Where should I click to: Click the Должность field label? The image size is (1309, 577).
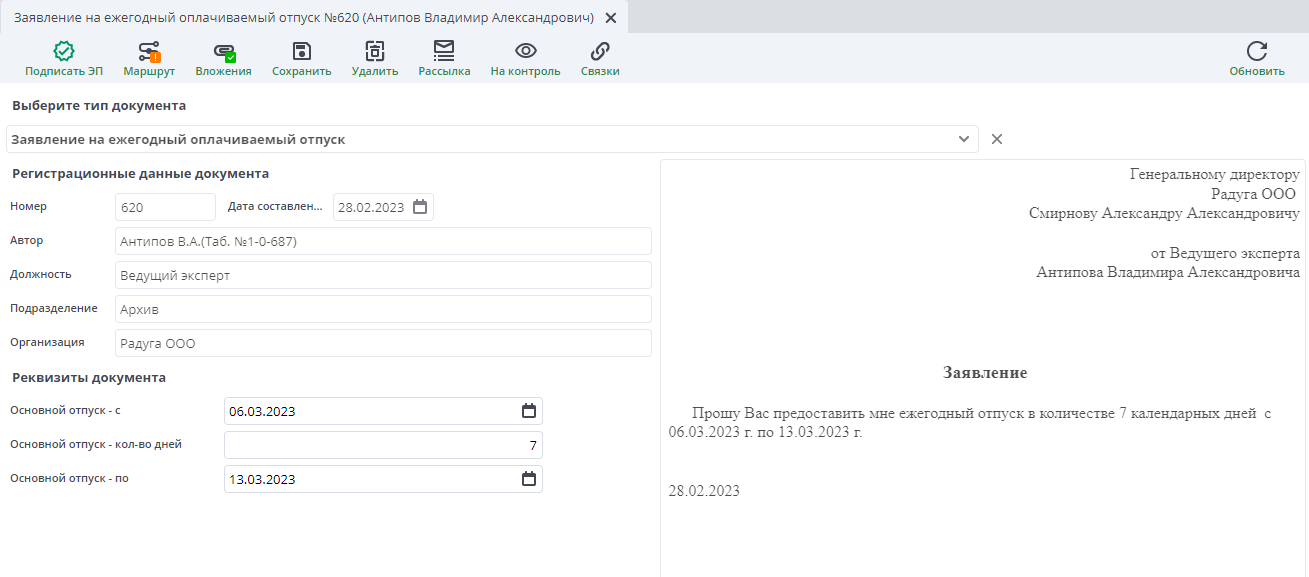click(x=41, y=274)
